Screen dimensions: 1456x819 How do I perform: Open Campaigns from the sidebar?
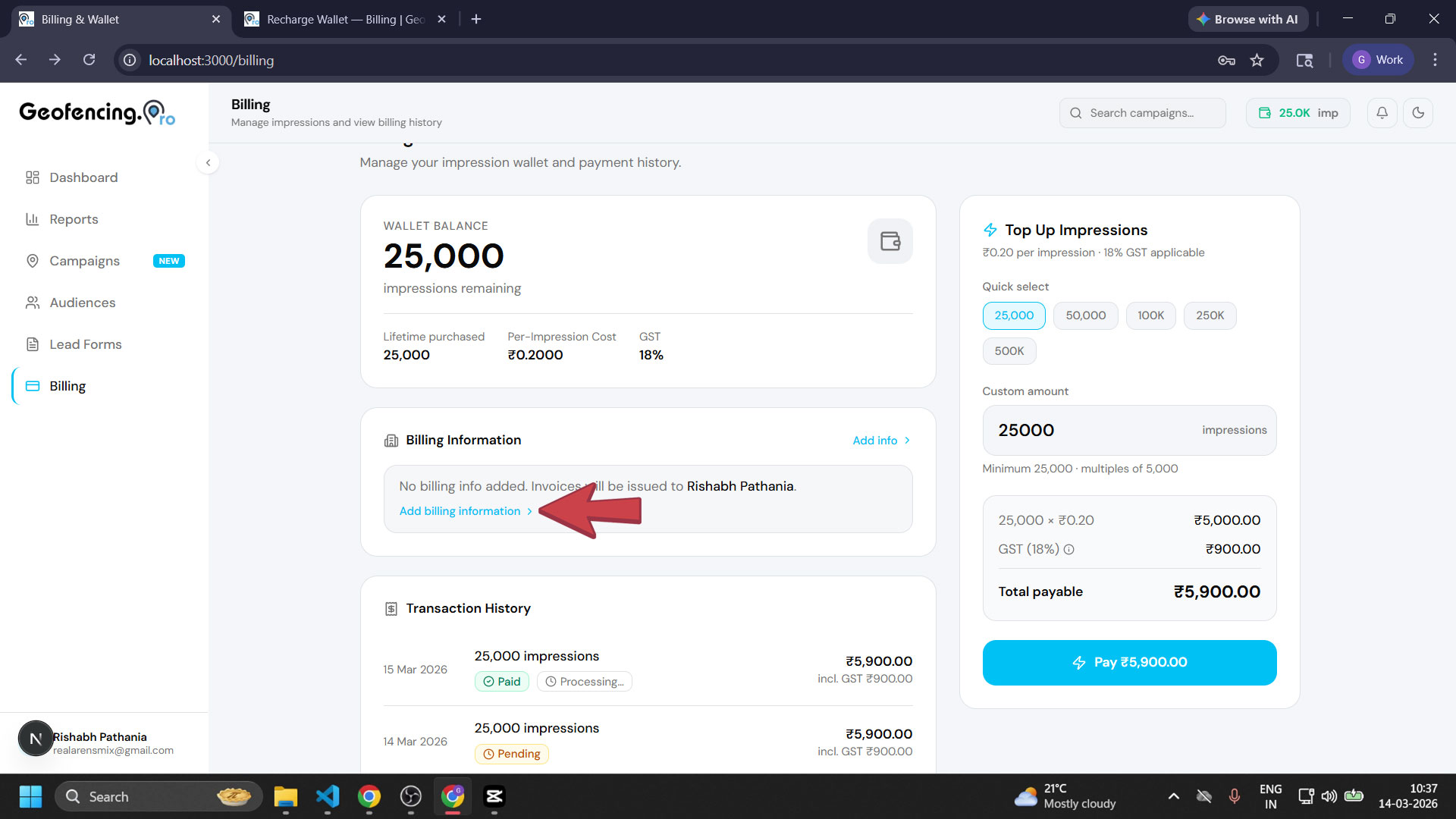[84, 260]
